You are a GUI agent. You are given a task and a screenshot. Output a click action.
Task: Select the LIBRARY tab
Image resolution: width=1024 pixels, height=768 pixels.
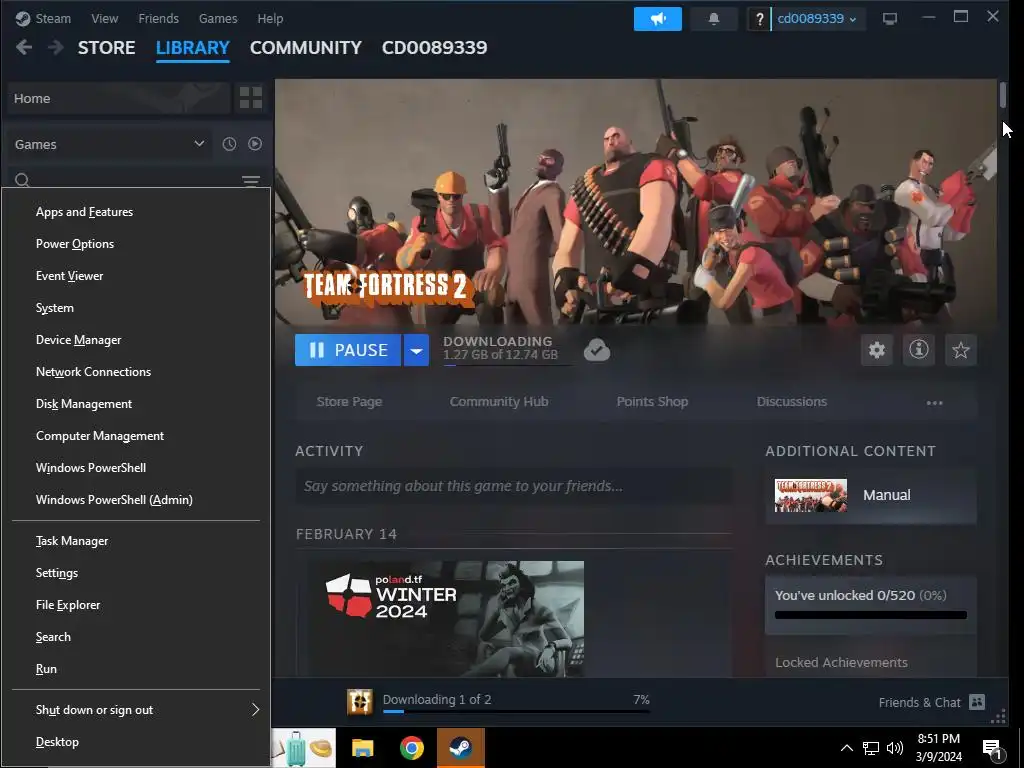click(x=193, y=48)
